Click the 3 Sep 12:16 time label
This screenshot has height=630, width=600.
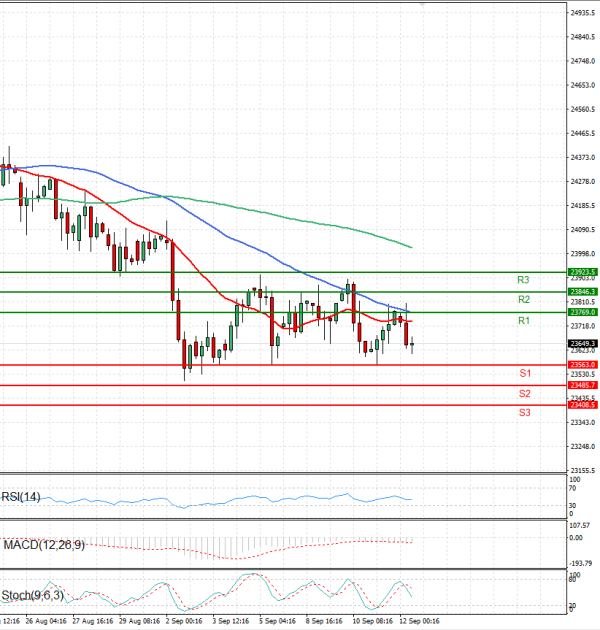click(x=231, y=621)
